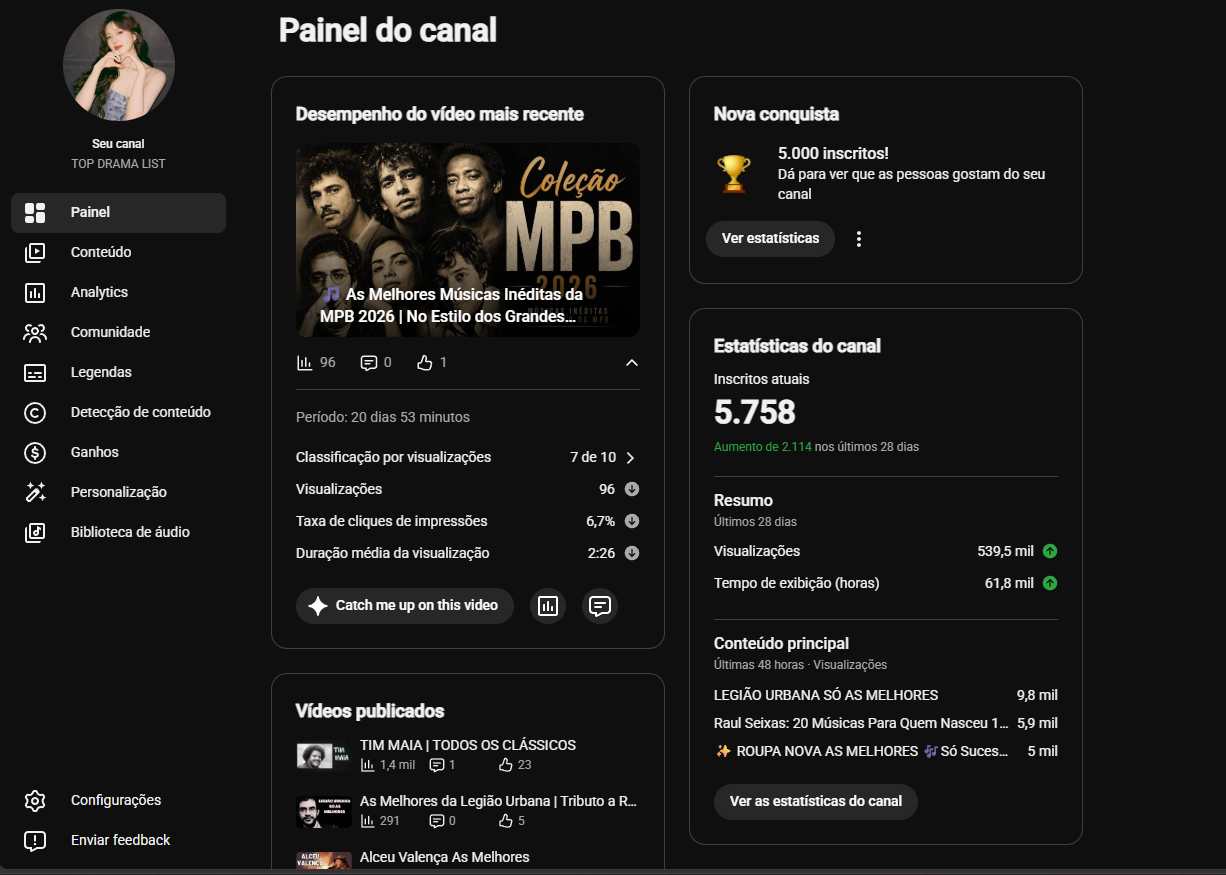Open the Painel dashboard icon

[x=35, y=213]
